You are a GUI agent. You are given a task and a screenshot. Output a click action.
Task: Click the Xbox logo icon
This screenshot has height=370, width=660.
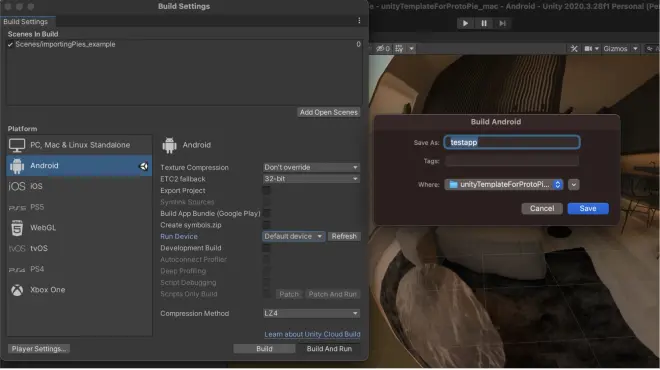[x=17, y=290]
